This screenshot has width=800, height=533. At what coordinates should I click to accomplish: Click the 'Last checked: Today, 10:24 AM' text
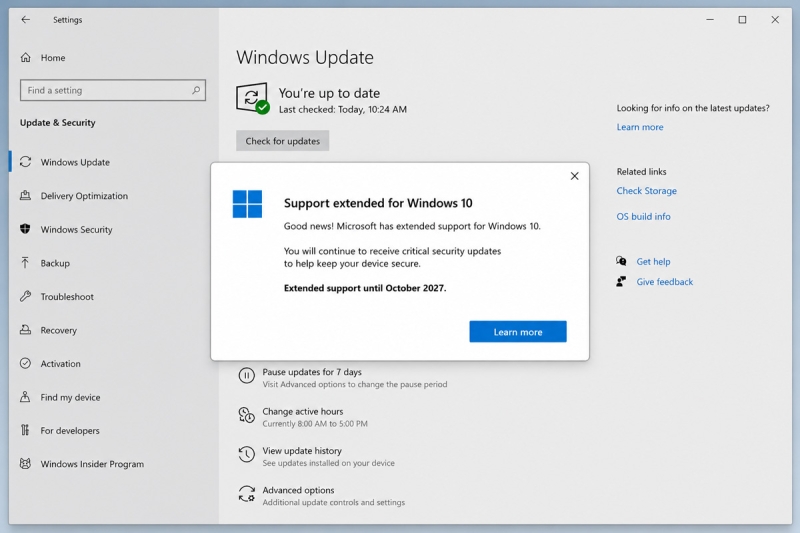tap(343, 109)
